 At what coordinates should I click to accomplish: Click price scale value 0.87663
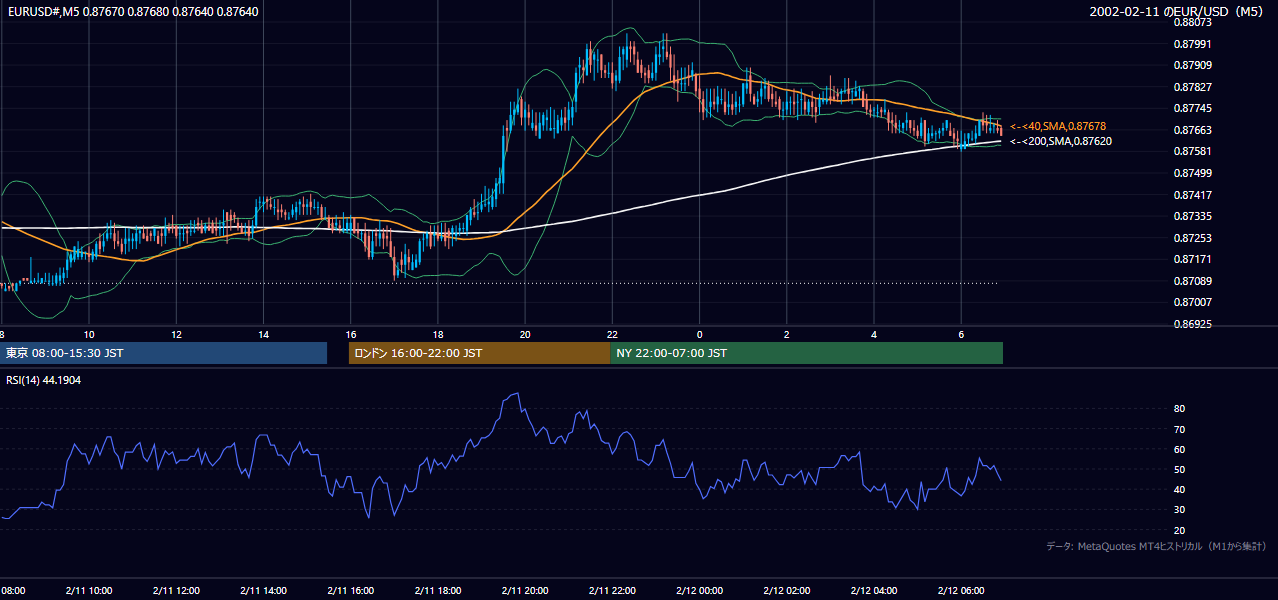[1192, 130]
